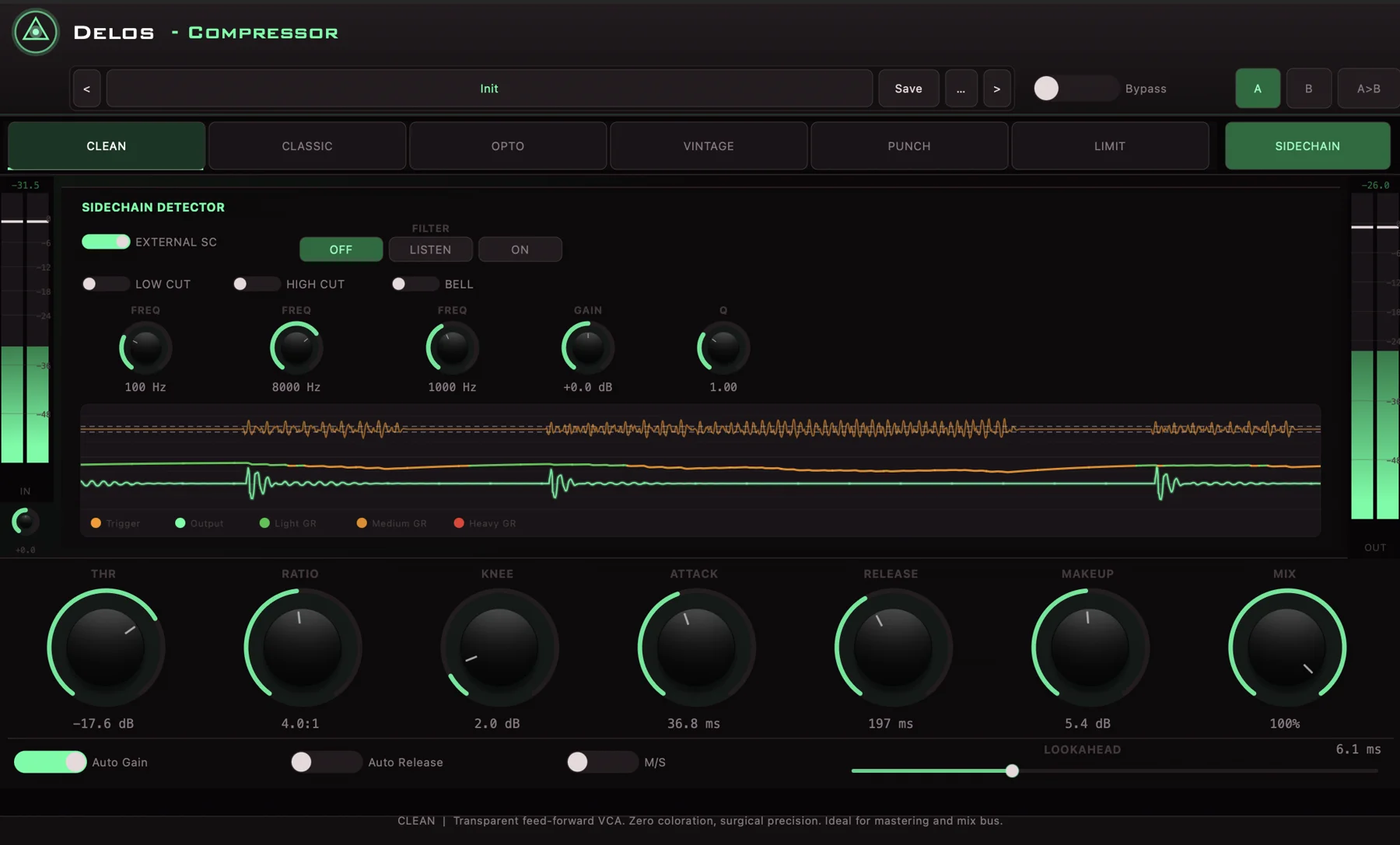Choose the LIMIT mode tab
The image size is (1400, 845).
tap(1110, 146)
